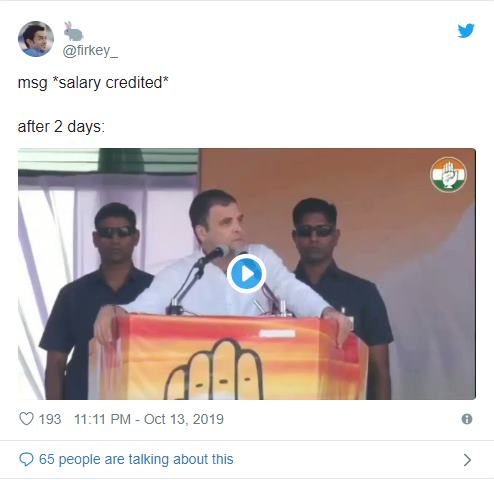The image size is (494, 480).
Task: Click the 193 likes count
Action: pyautogui.click(x=50, y=419)
